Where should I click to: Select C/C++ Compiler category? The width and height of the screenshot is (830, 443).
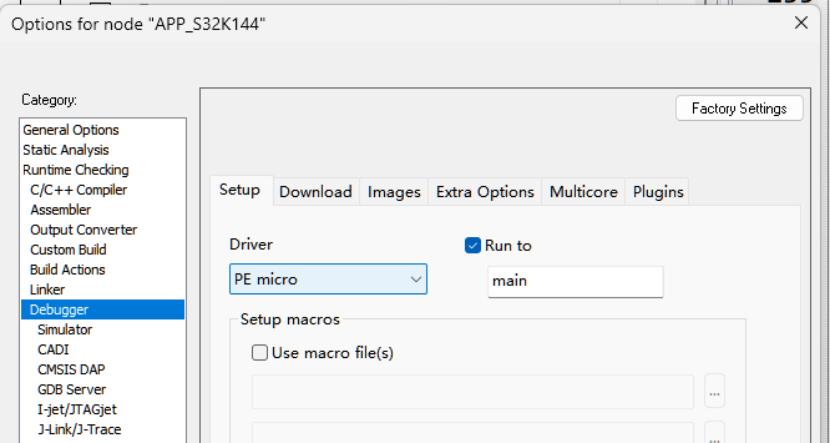[79, 190]
